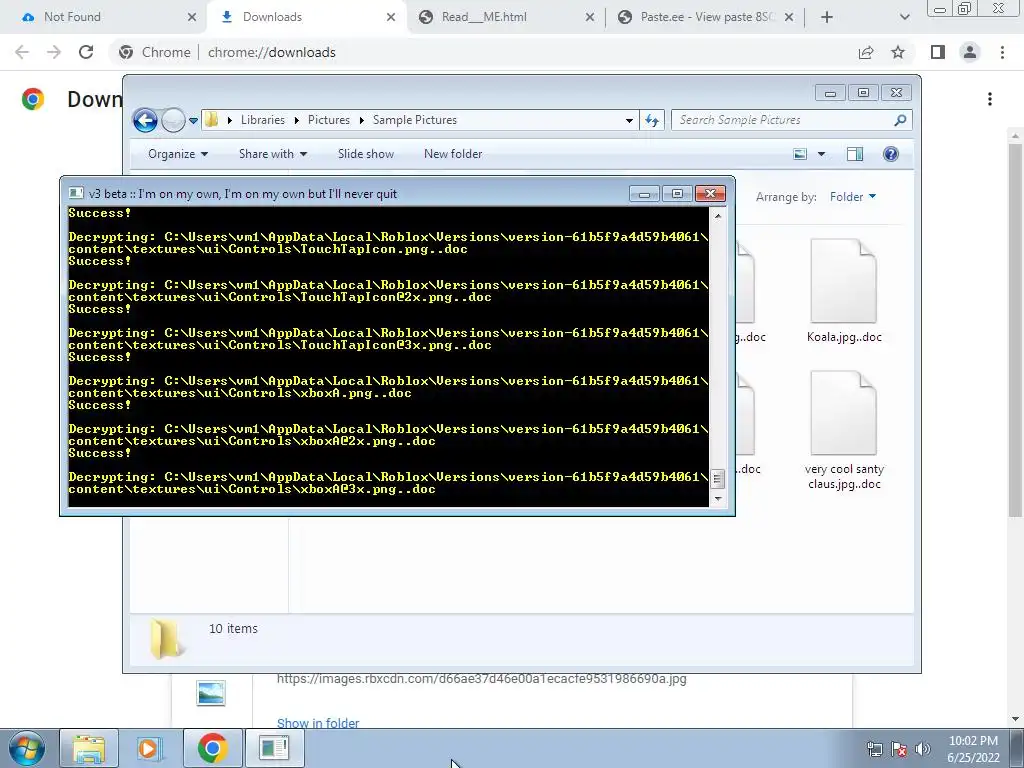This screenshot has width=1024, height=768.
Task: Click Explorer back navigation button
Action: pos(145,120)
